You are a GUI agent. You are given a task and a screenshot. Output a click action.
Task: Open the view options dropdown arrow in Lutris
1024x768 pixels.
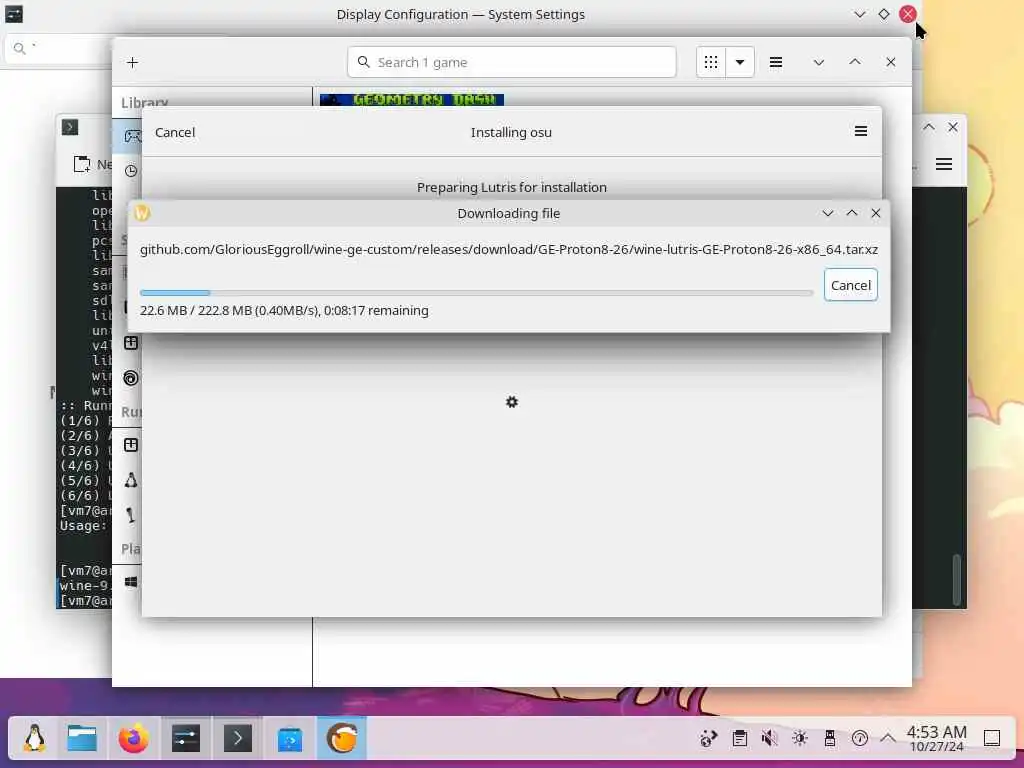[x=740, y=63]
